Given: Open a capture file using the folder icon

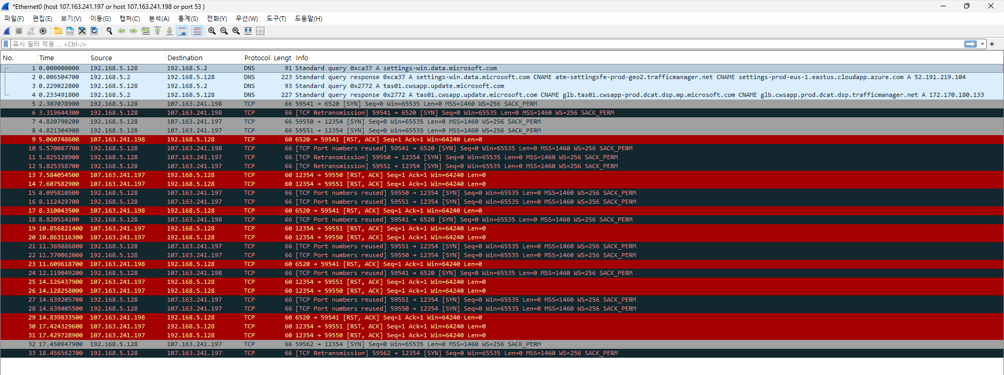Looking at the screenshot, I should tap(58, 31).
